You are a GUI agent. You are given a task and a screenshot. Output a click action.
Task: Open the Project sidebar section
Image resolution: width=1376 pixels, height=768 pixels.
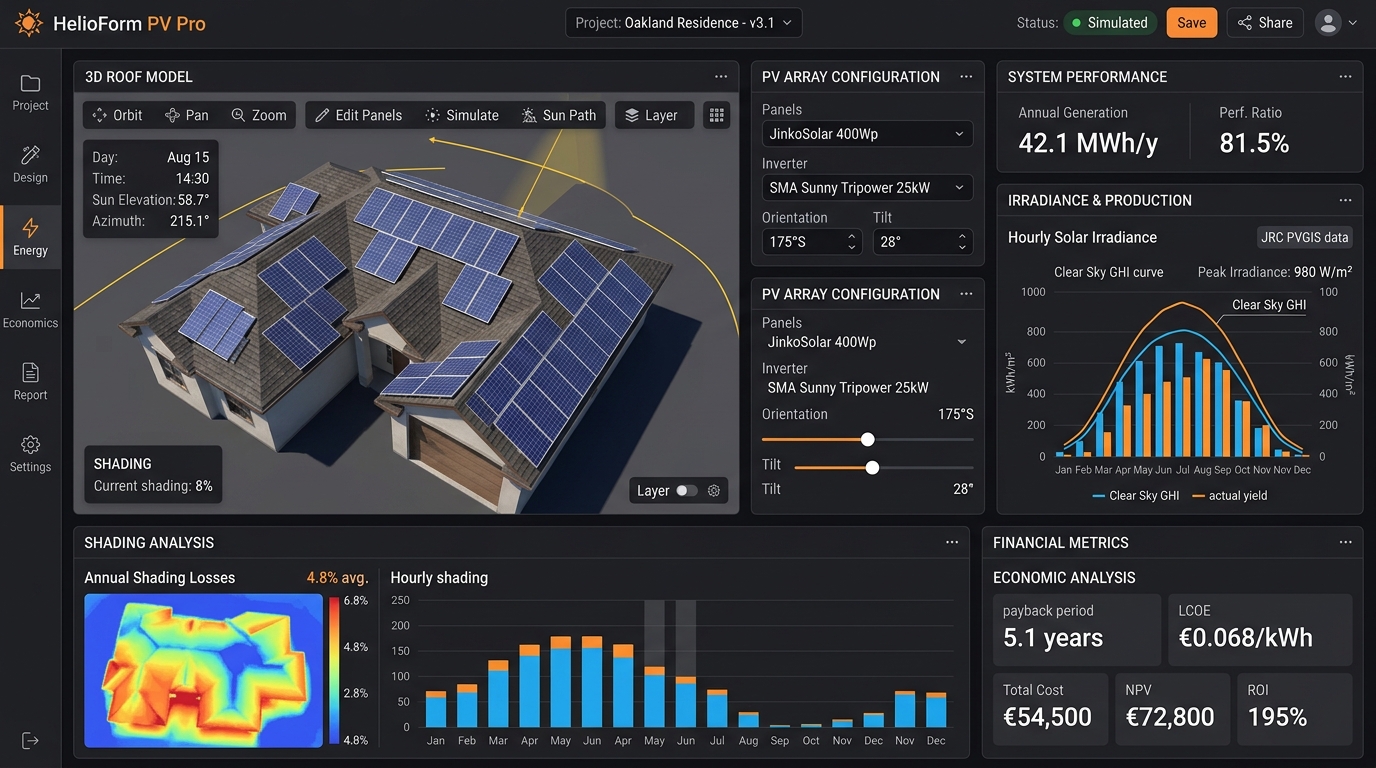coord(30,92)
